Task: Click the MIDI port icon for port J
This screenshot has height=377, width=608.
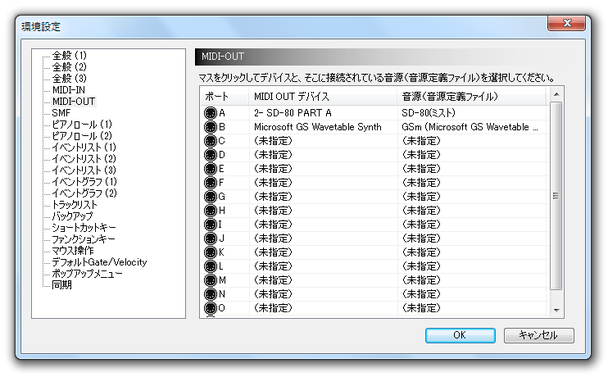Action: coord(210,239)
